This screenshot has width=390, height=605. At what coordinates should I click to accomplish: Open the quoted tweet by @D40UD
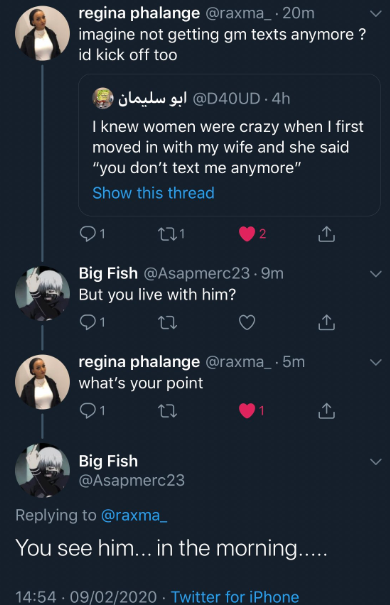[x=229, y=145]
